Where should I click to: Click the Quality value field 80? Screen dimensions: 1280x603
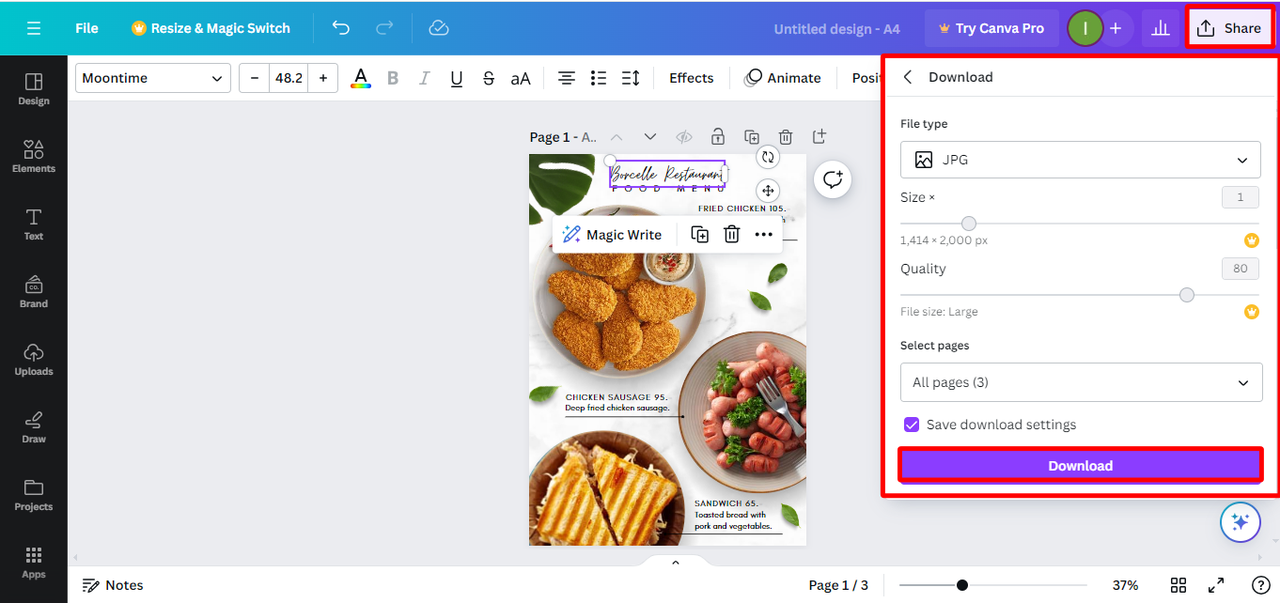(1240, 268)
